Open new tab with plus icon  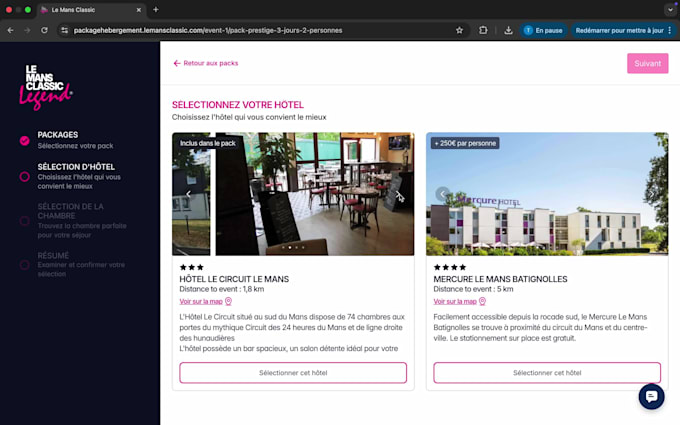pos(156,10)
